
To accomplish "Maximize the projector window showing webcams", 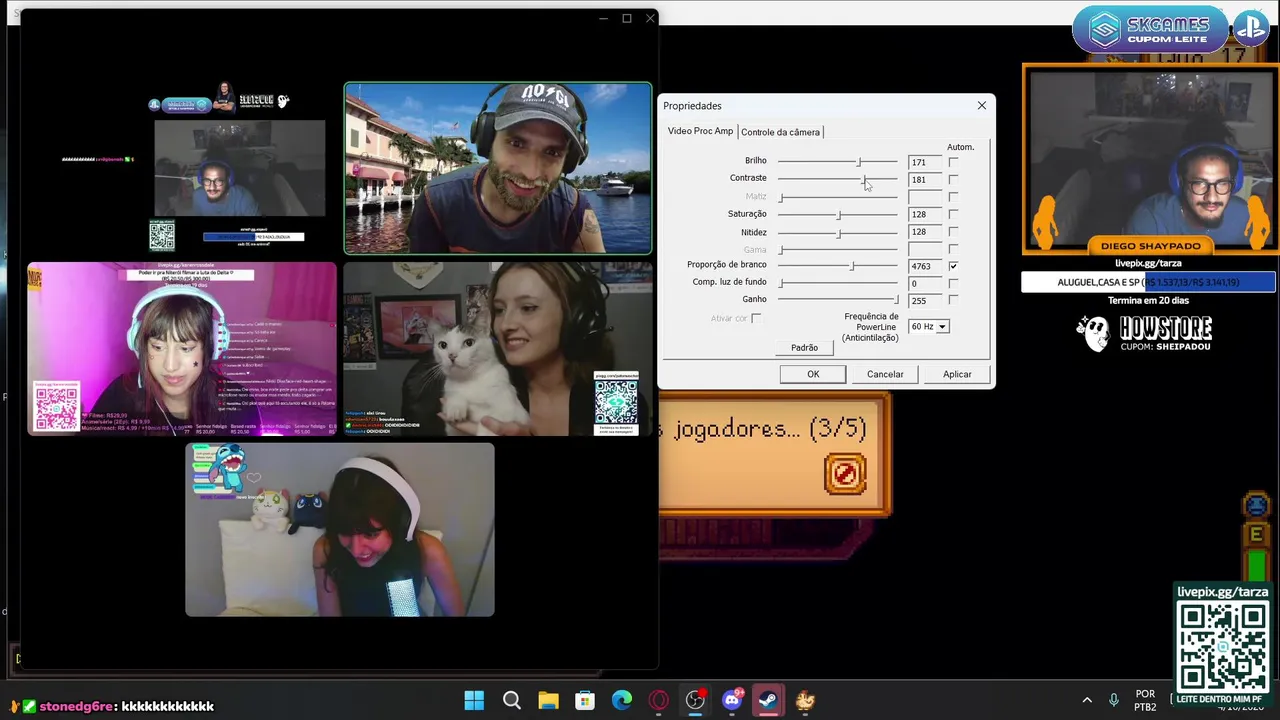I will click(627, 18).
